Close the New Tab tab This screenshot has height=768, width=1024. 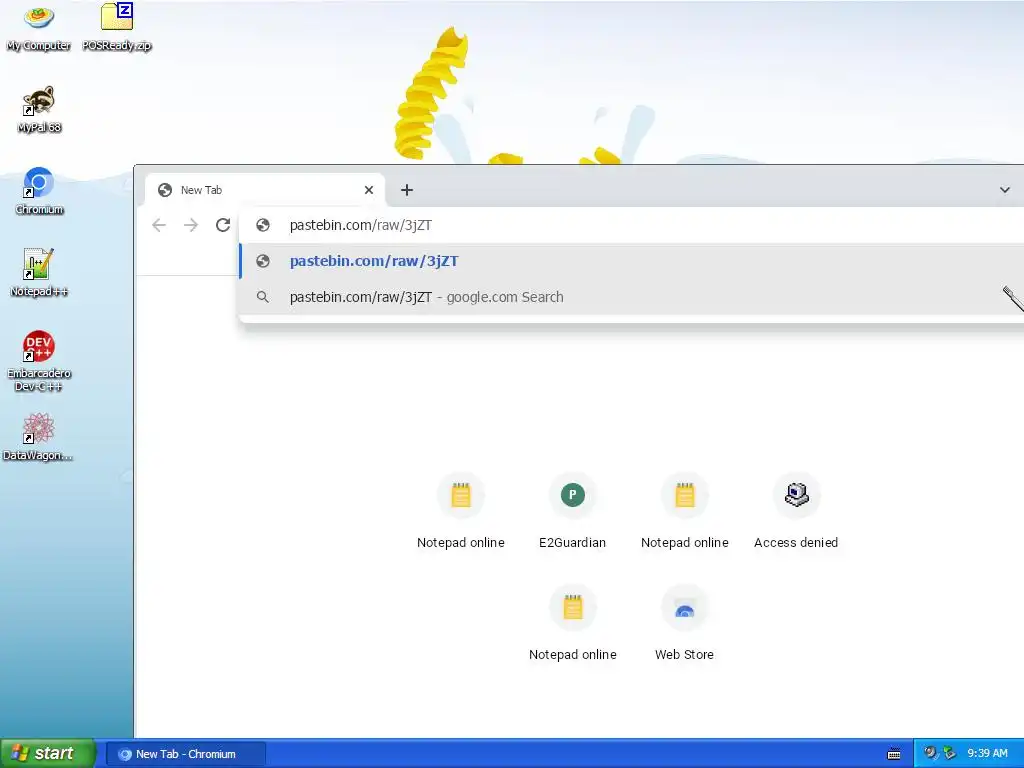click(369, 190)
